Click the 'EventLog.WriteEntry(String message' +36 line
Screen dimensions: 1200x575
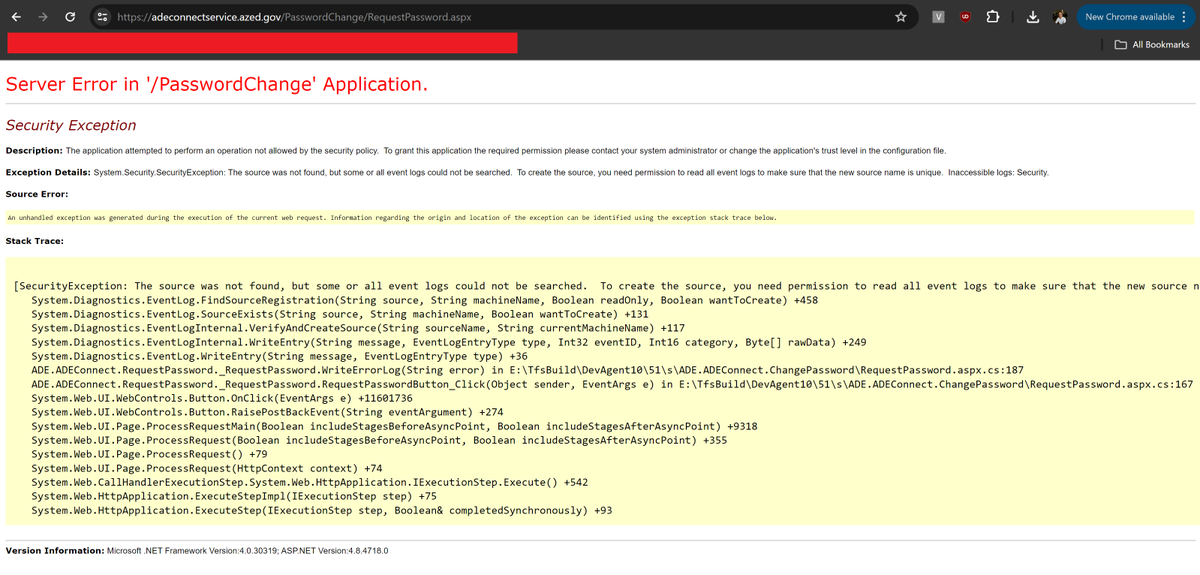[x=279, y=356]
